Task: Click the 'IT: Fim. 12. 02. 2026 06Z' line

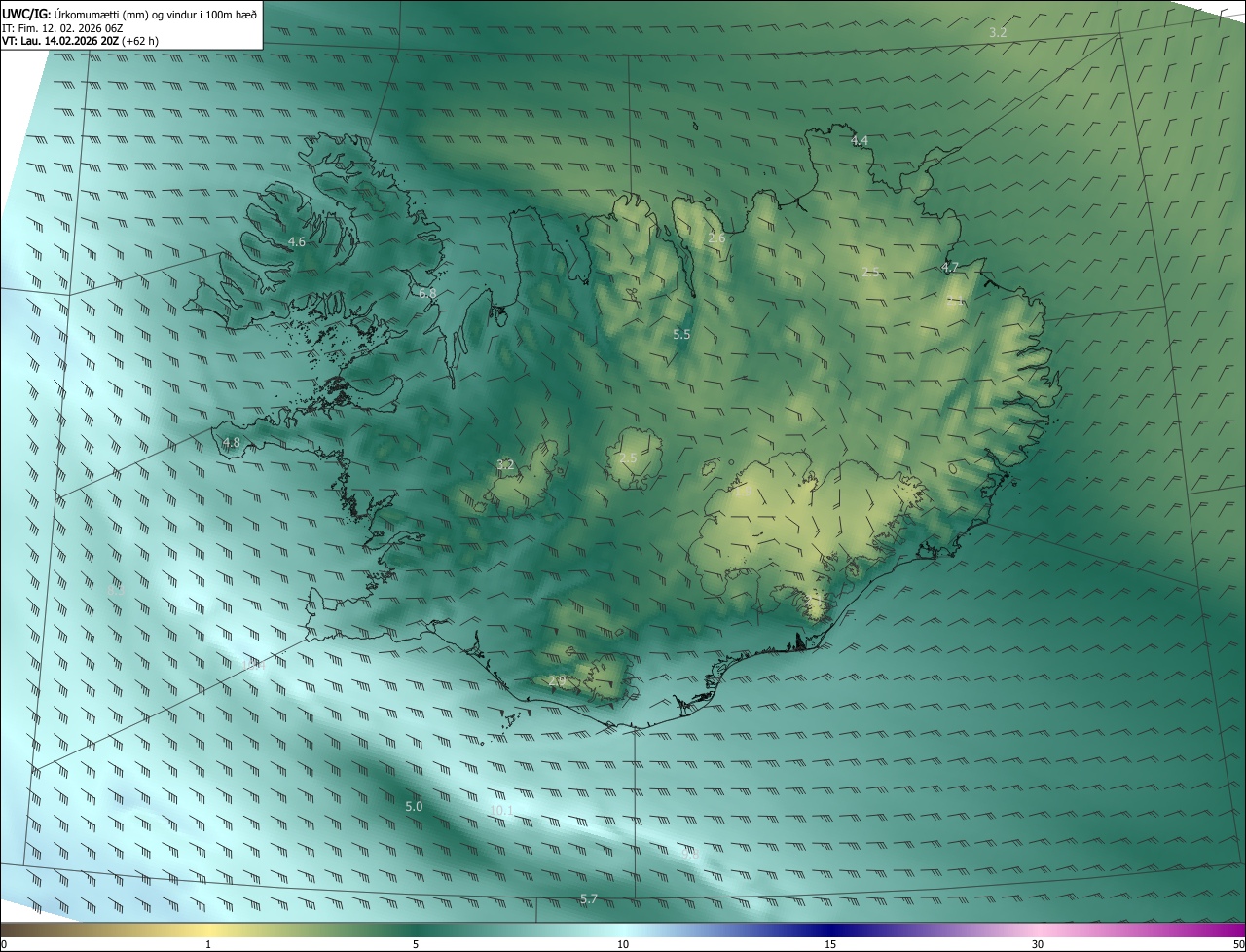Action: click(61, 28)
